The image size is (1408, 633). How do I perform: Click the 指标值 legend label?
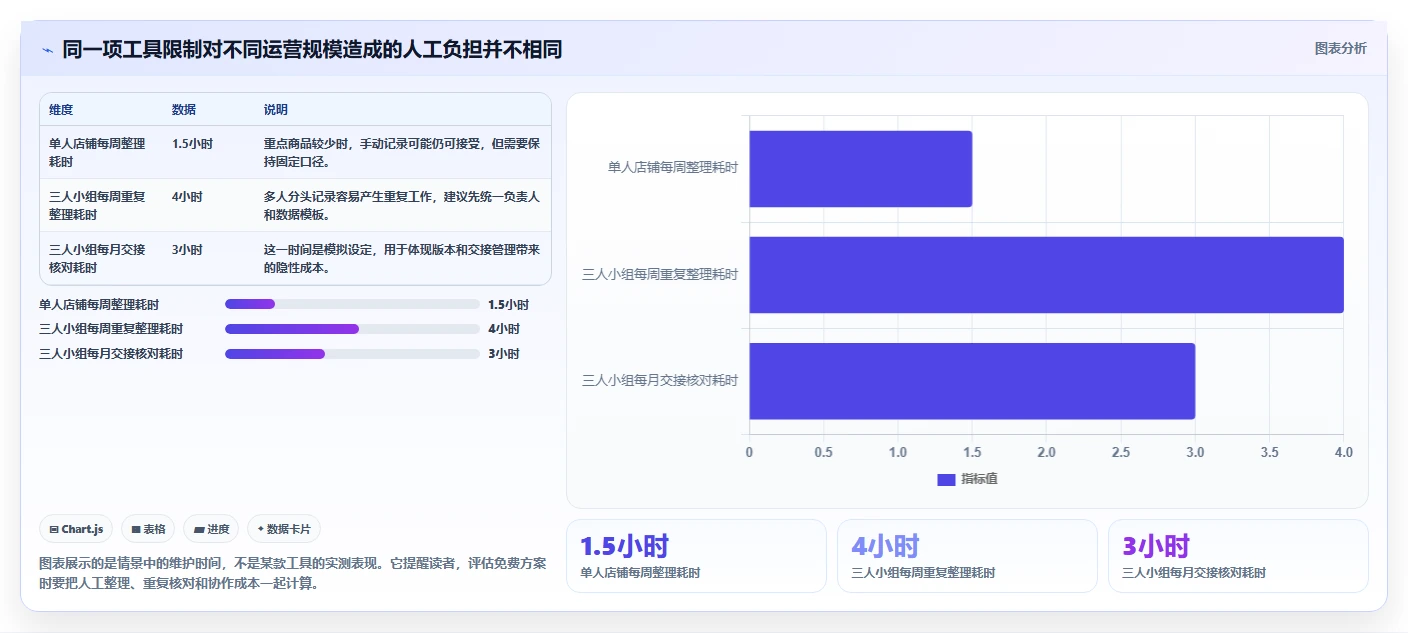point(979,479)
